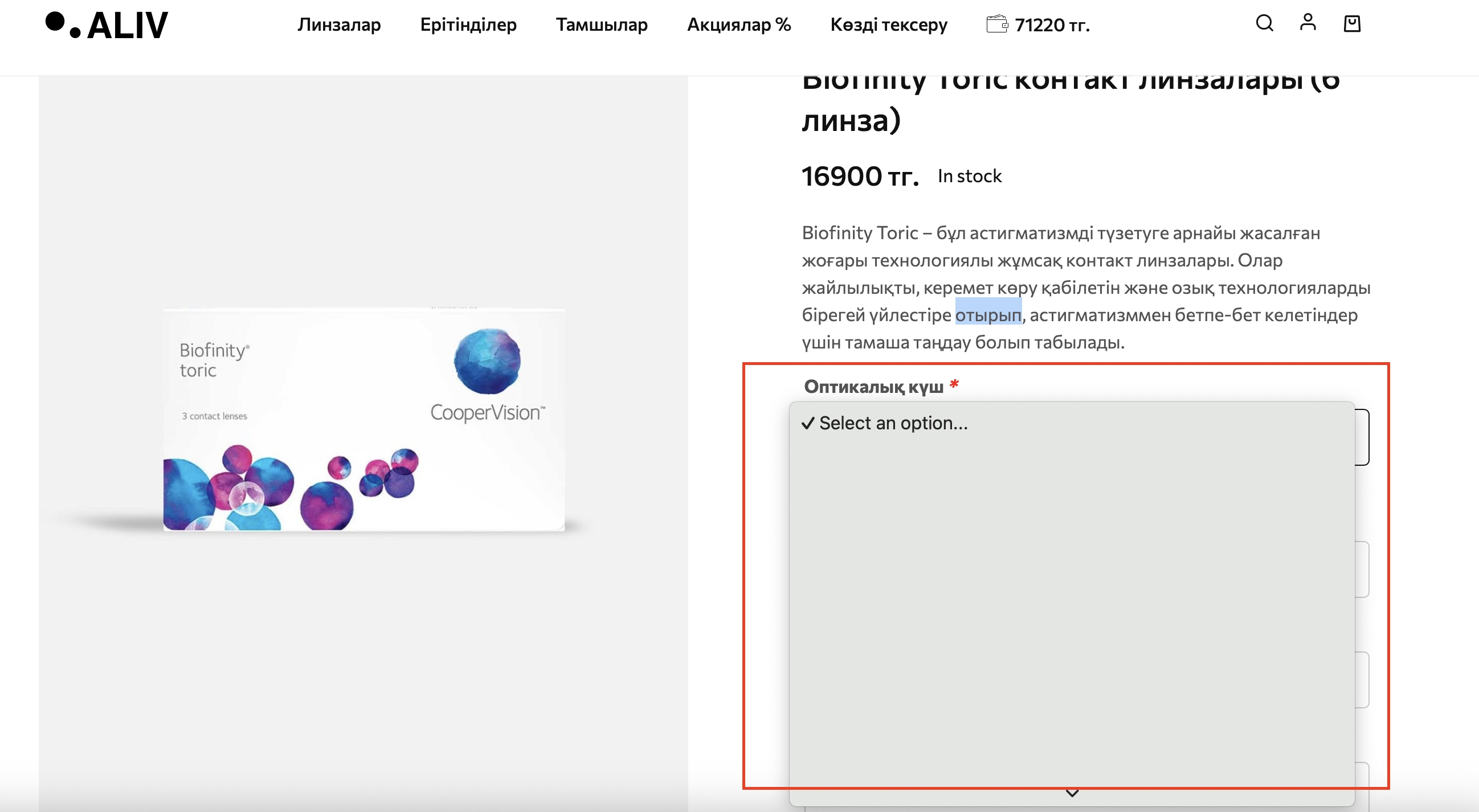Click the 16900 тг. price
The height and width of the screenshot is (812, 1479).
pos(860,176)
